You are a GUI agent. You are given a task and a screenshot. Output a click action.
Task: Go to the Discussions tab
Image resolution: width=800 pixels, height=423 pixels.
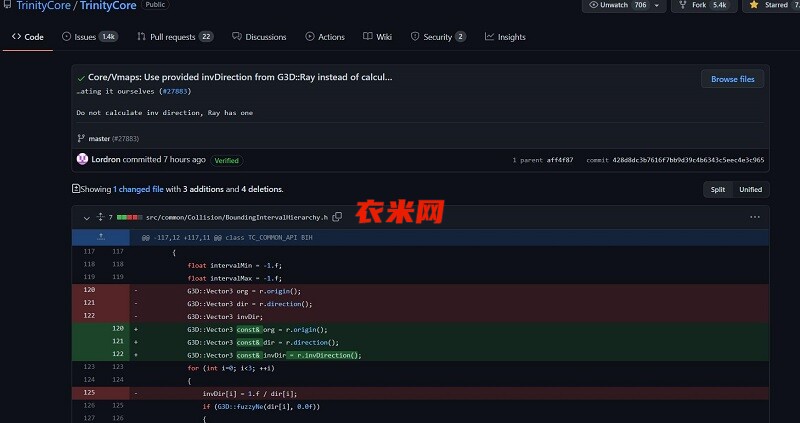[x=259, y=37]
